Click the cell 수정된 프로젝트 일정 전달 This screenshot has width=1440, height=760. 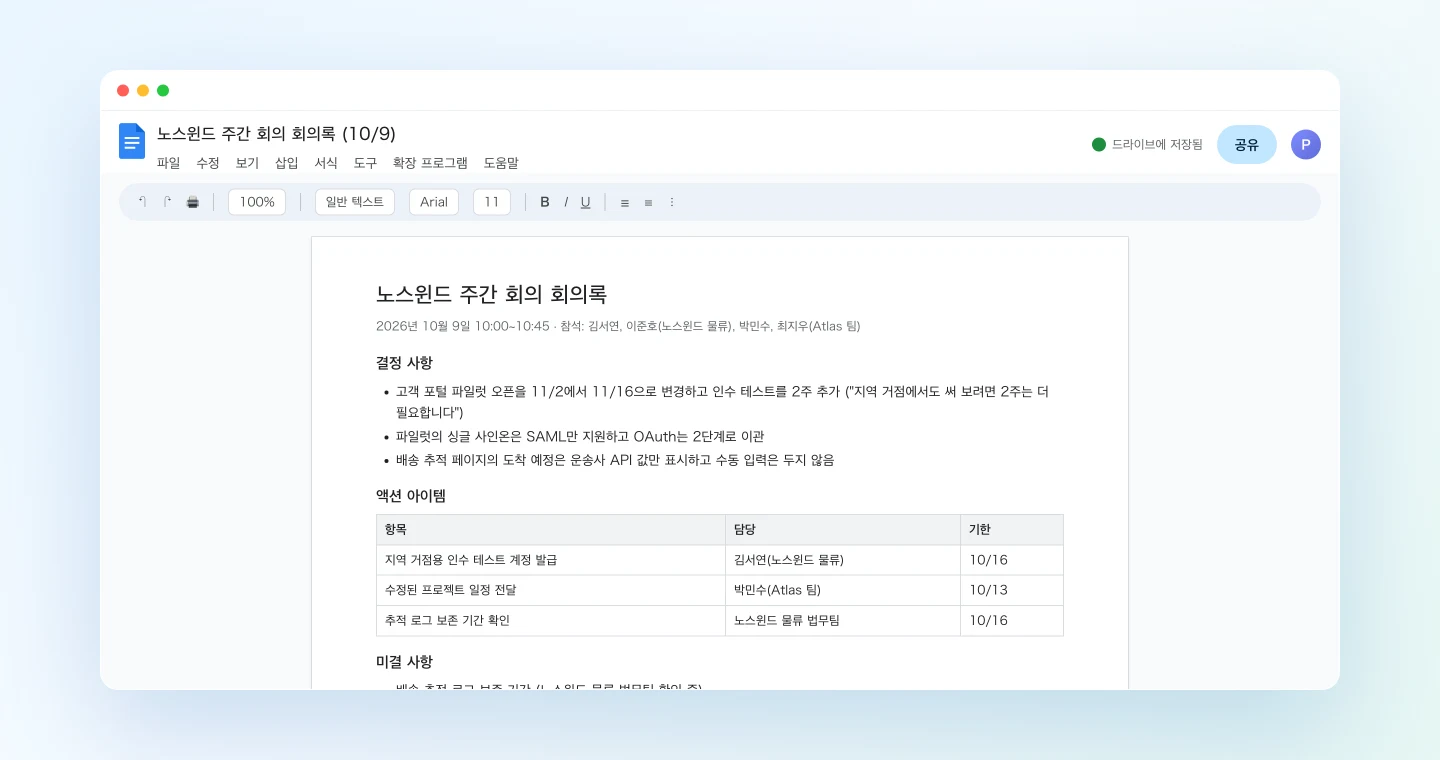click(551, 590)
